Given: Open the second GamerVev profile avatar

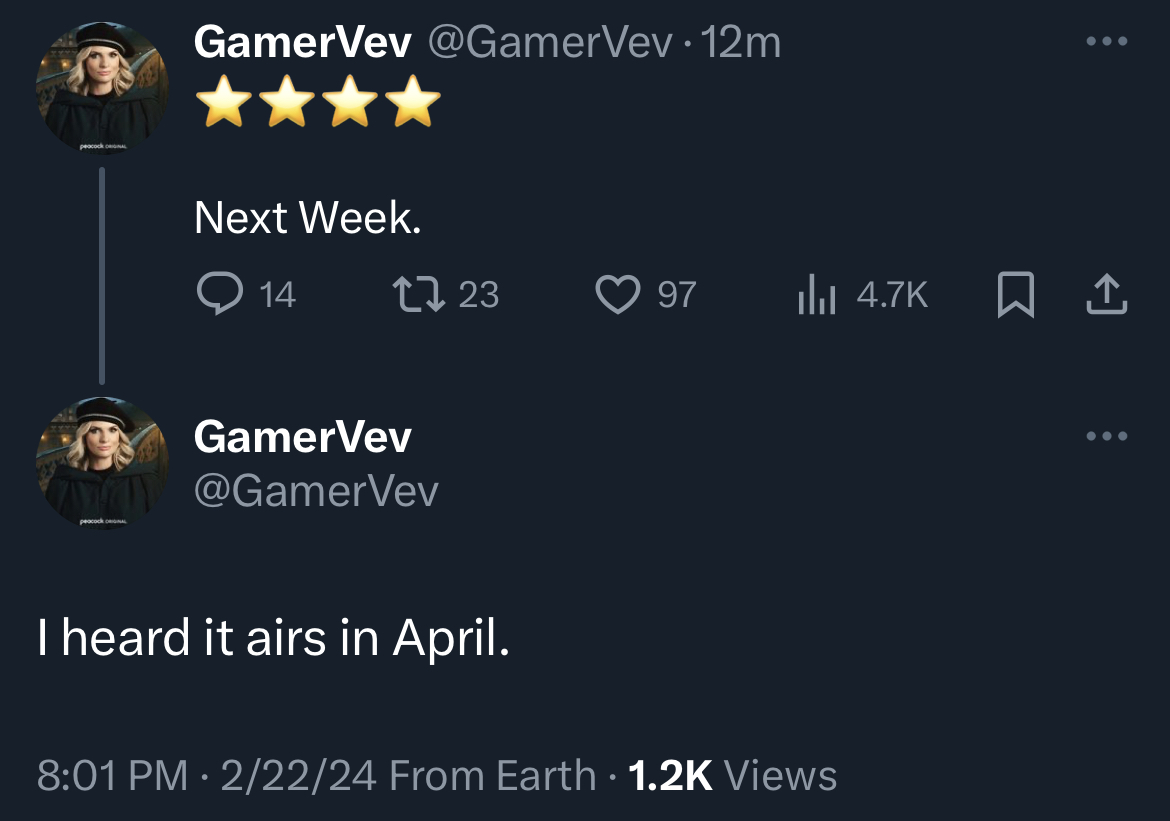Looking at the screenshot, I should [102, 463].
